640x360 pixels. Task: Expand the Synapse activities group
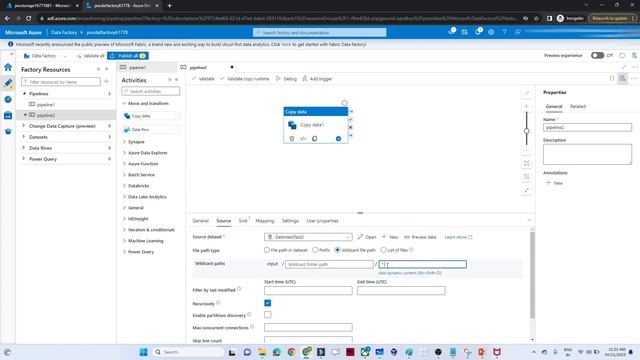(x=124, y=142)
